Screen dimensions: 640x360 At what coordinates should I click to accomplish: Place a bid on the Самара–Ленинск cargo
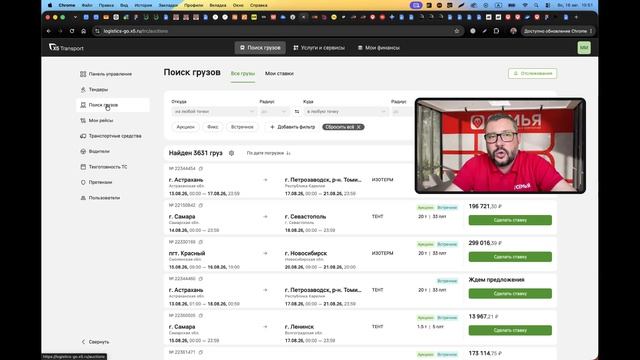coord(510,330)
